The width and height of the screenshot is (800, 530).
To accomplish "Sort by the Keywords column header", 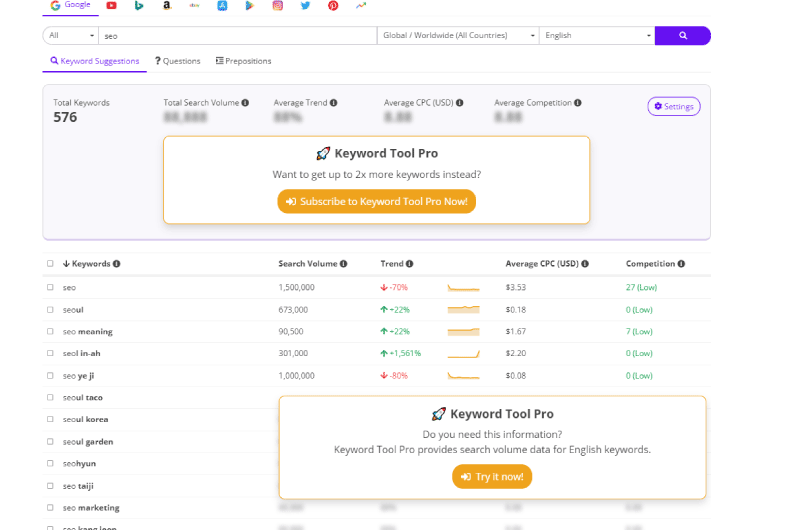I will click(x=86, y=264).
